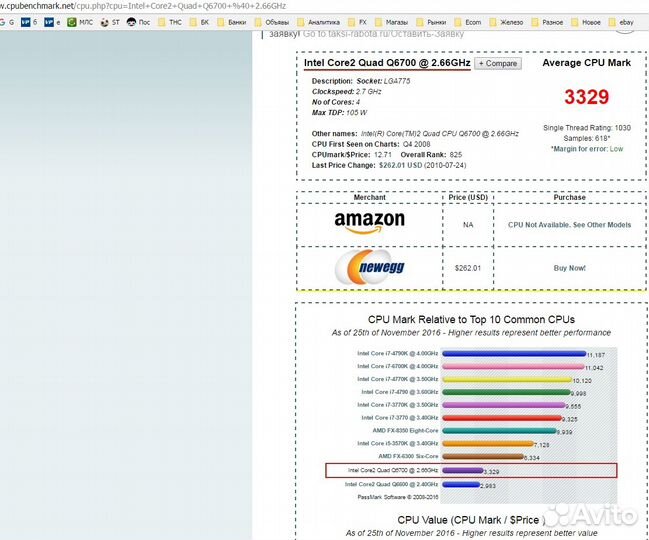Click the 'CPU First Seen on Charts' row

coord(371,144)
